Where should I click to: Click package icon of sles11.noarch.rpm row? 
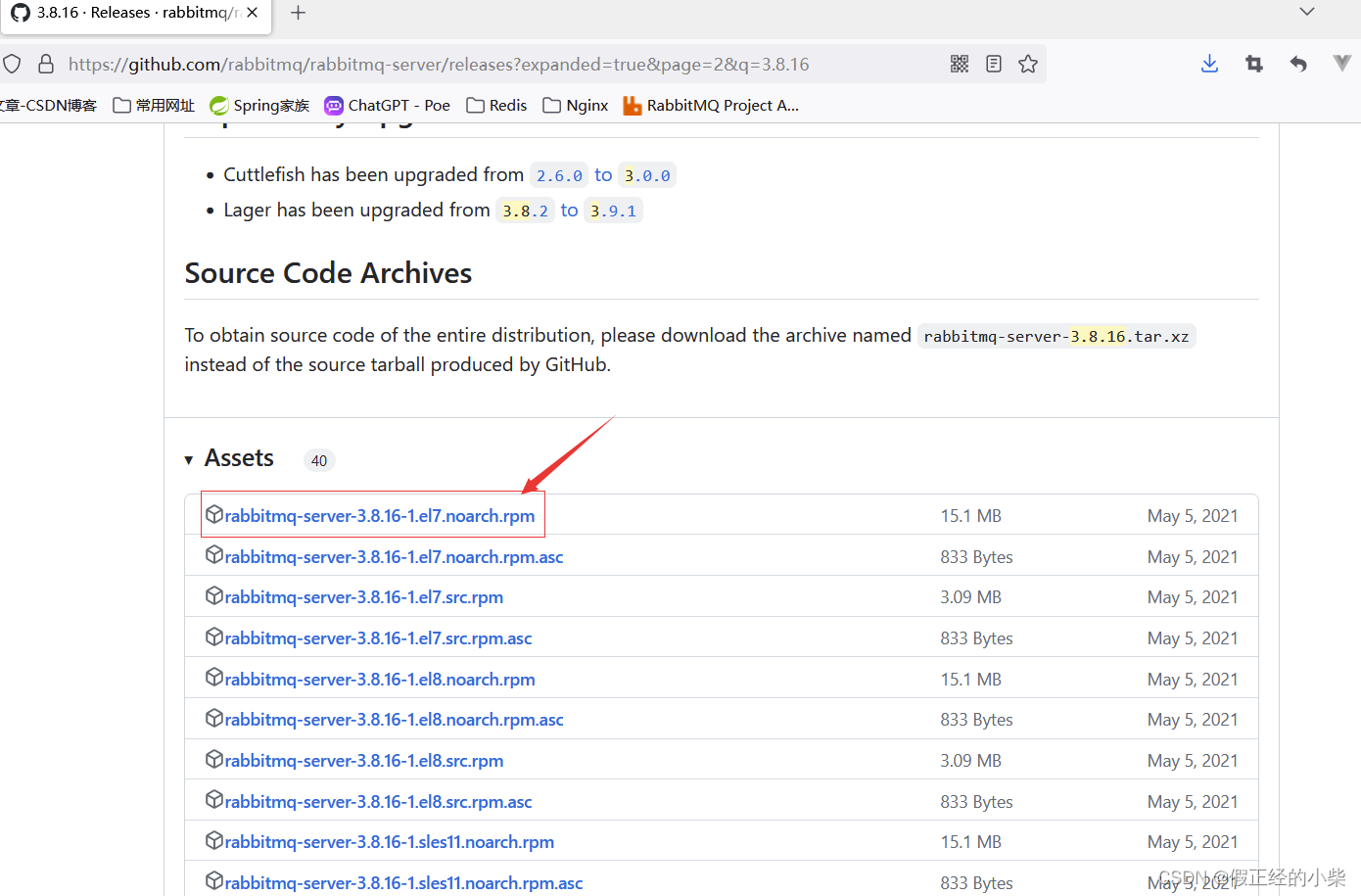coord(214,840)
